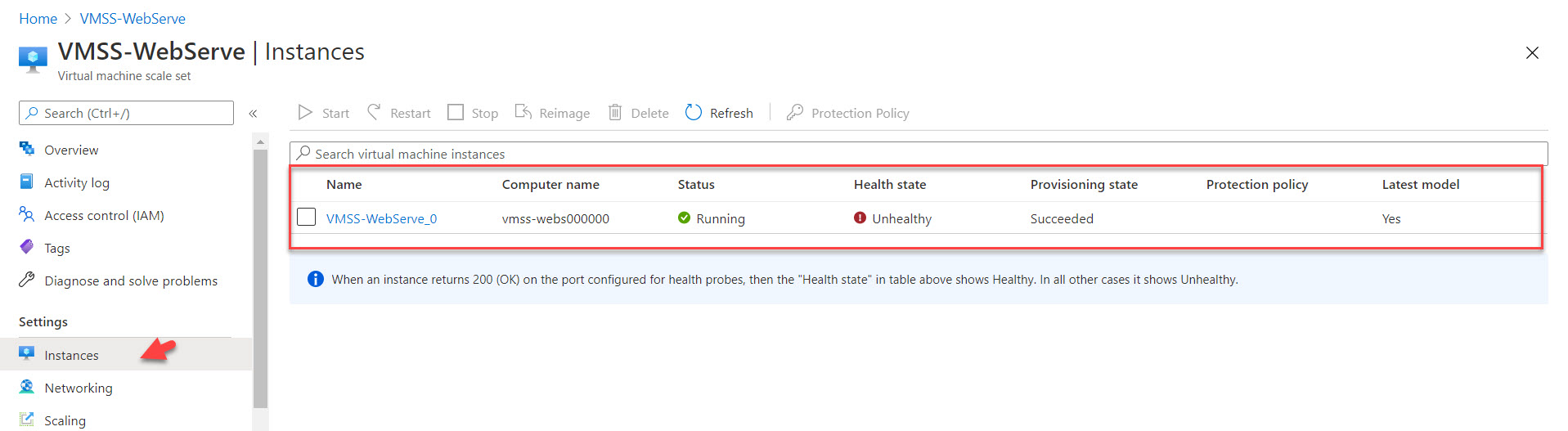
Task: Select the VMSS-WebServe_0 row checkbox
Action: click(x=307, y=218)
